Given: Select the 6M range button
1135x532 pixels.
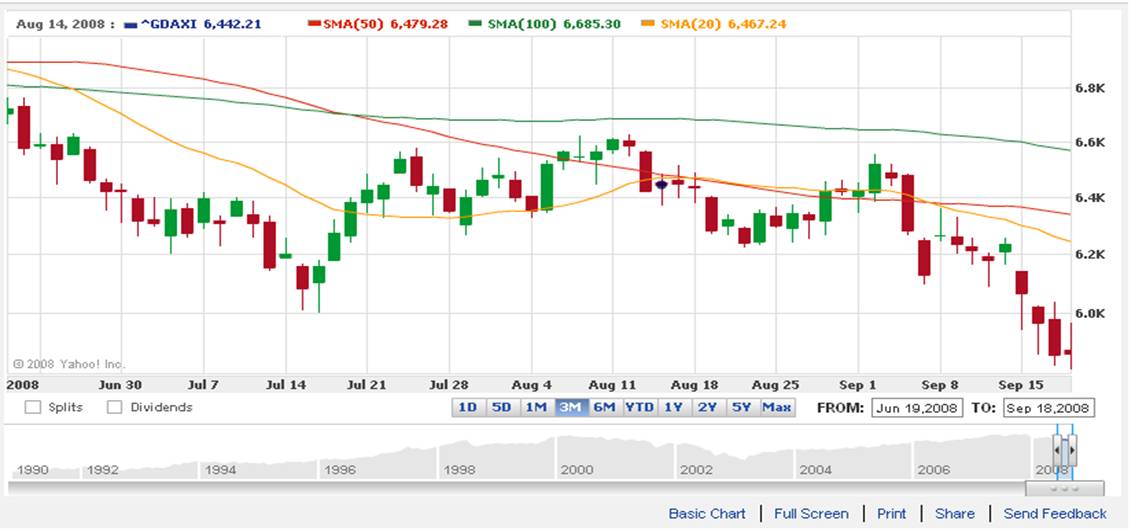Looking at the screenshot, I should [x=604, y=407].
